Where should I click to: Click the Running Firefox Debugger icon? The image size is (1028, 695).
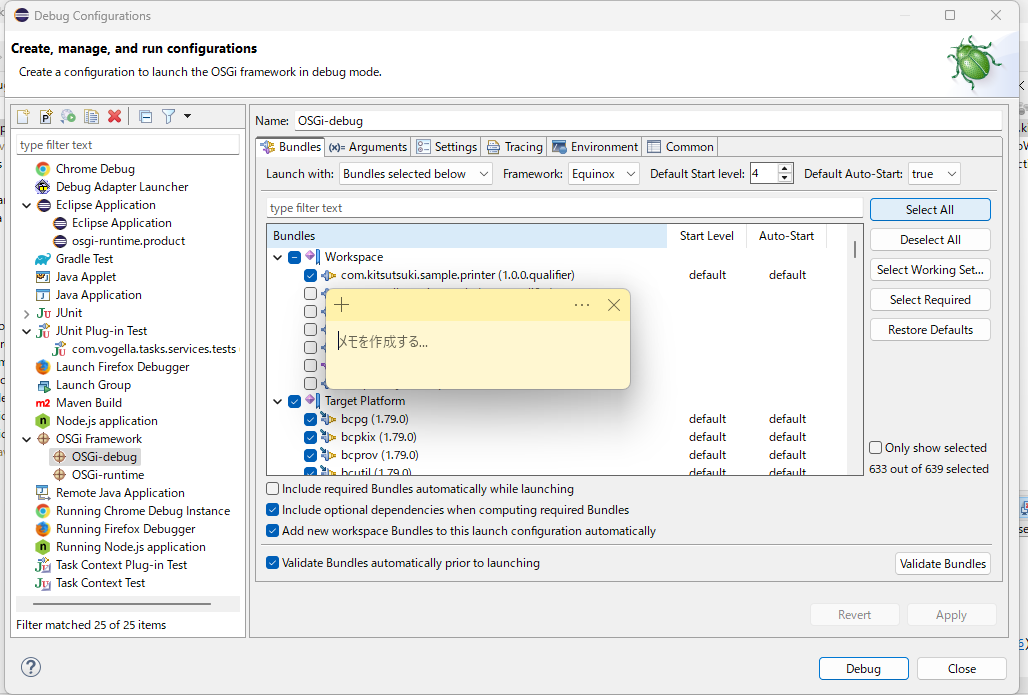43,529
